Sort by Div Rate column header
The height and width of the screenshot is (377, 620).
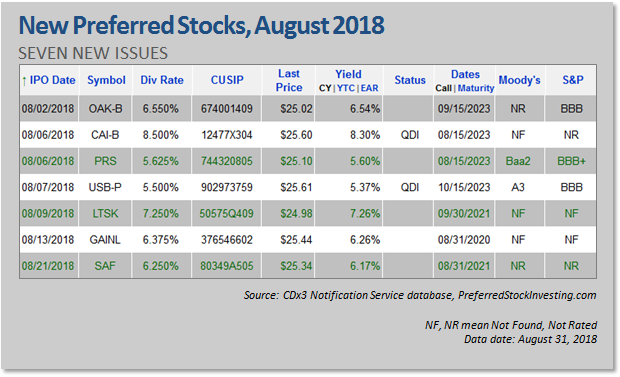coord(162,80)
